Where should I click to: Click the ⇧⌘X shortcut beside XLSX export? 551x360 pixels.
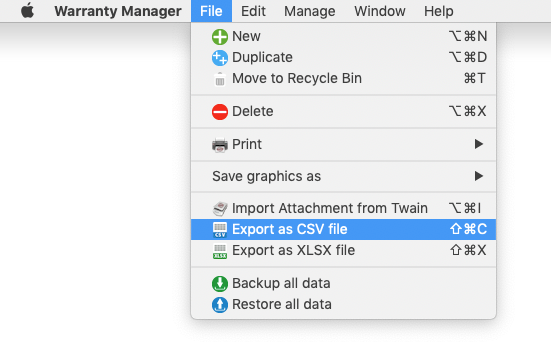click(x=468, y=250)
